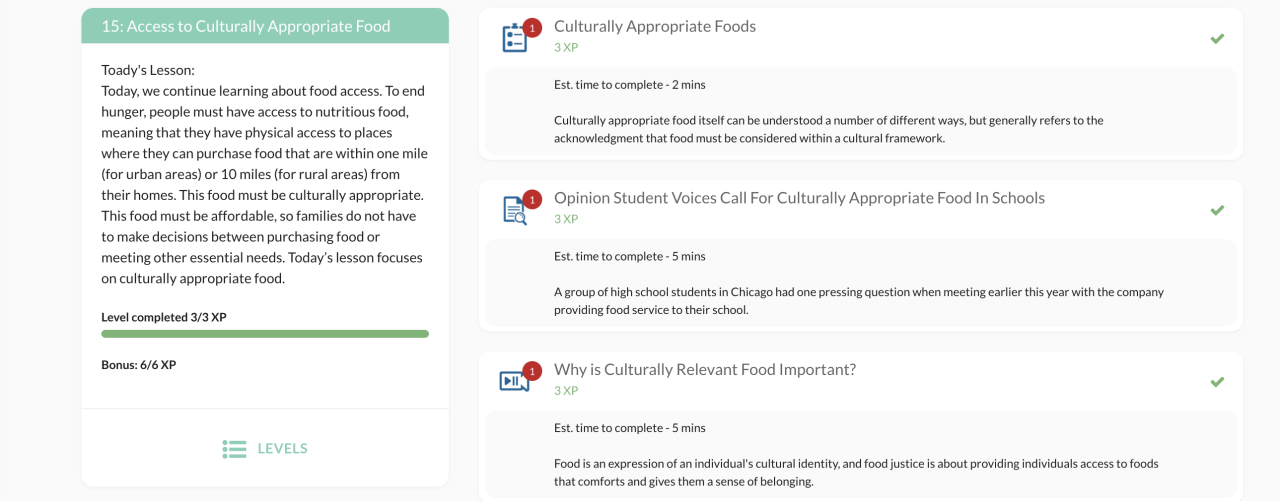Click the Chicago high school students description
This screenshot has width=1280, height=501.
(858, 301)
